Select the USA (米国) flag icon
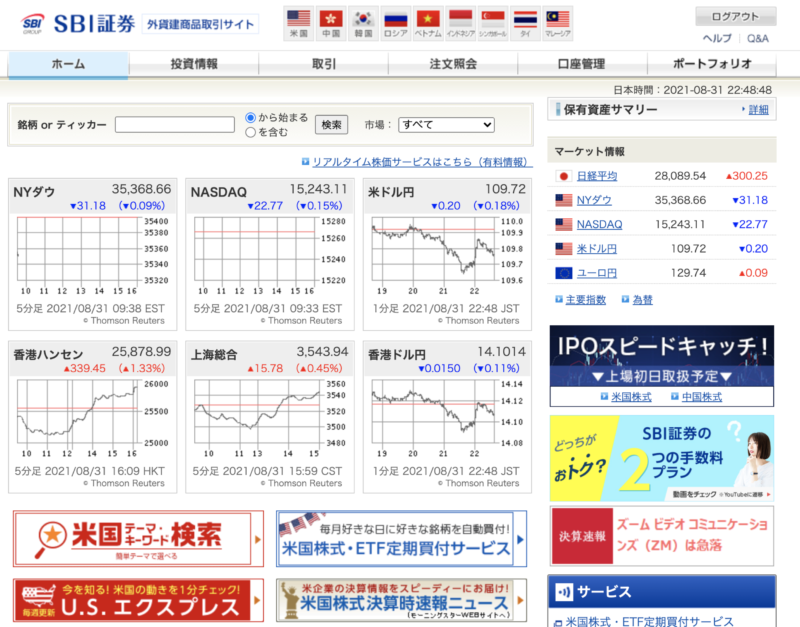The width and height of the screenshot is (800, 627). pyautogui.click(x=298, y=23)
